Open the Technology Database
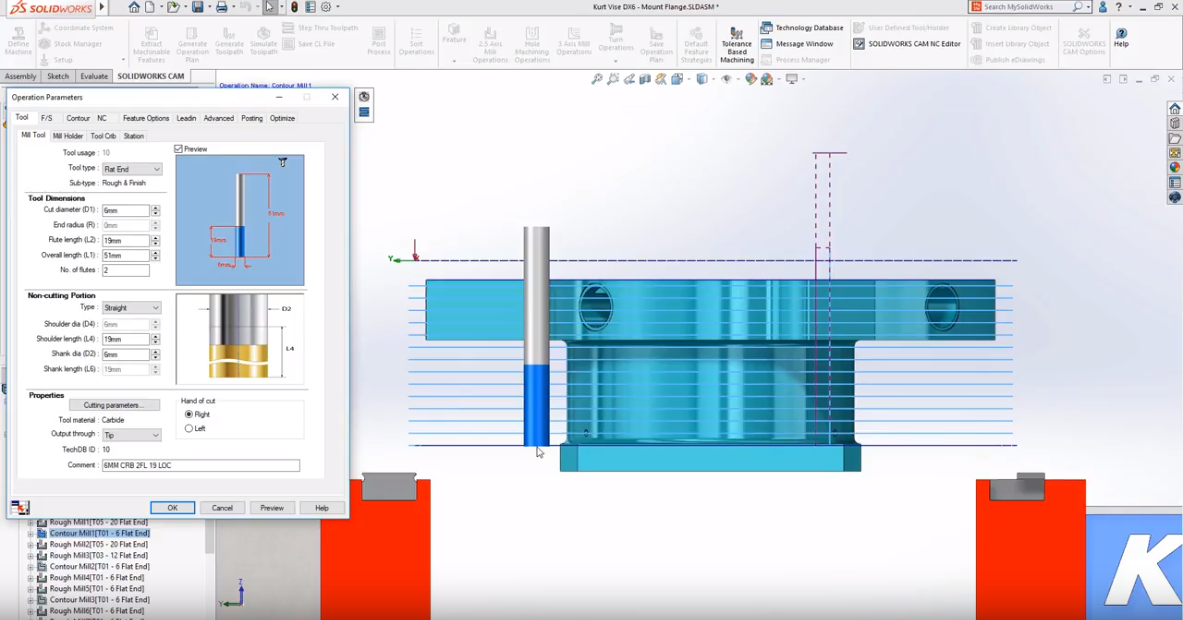The height and width of the screenshot is (620, 1183). click(x=801, y=28)
